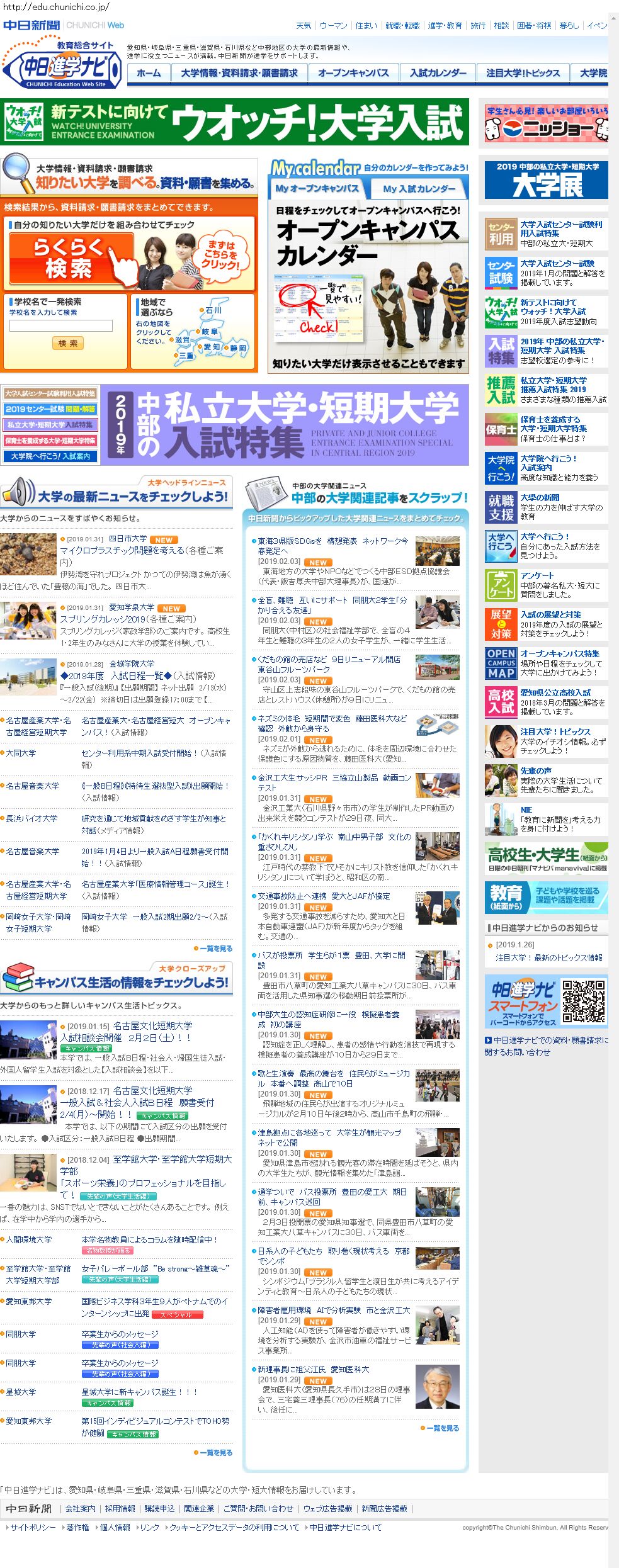619x1568 pixels.
Task: Switch to オープンキャンパス navigation tab
Action: click(353, 73)
